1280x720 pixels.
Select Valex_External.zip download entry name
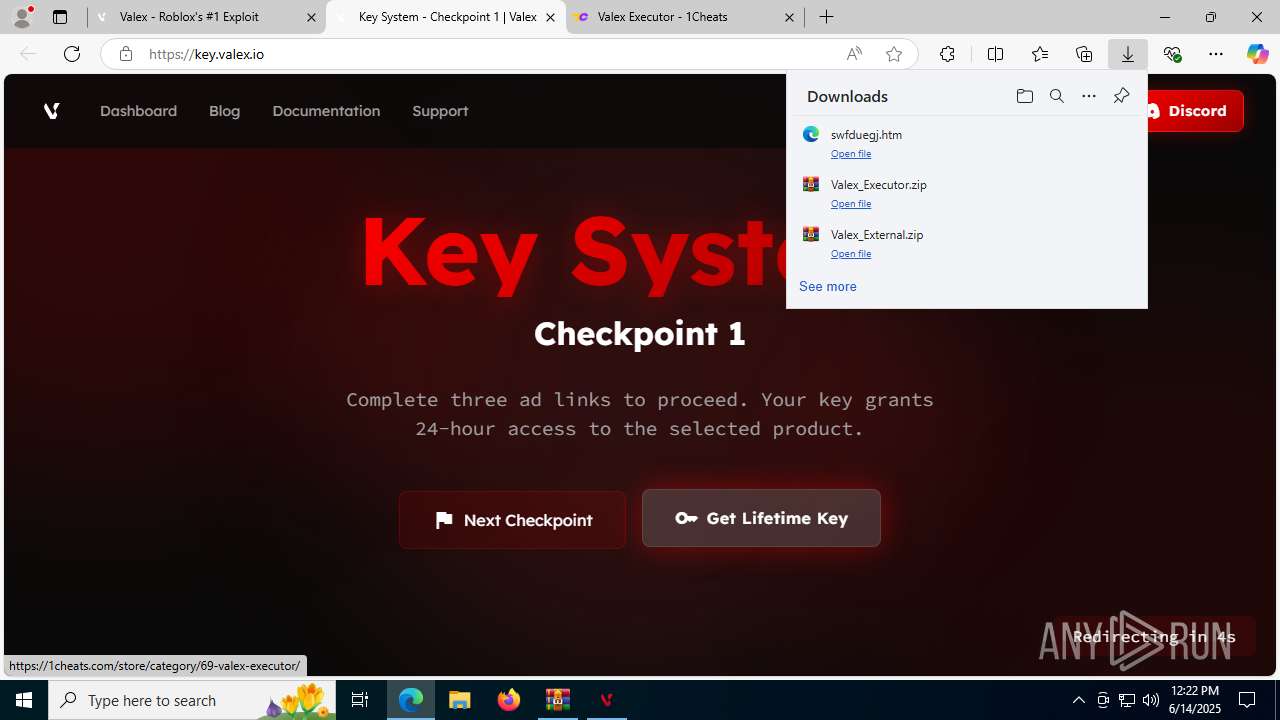pyautogui.click(x=877, y=235)
